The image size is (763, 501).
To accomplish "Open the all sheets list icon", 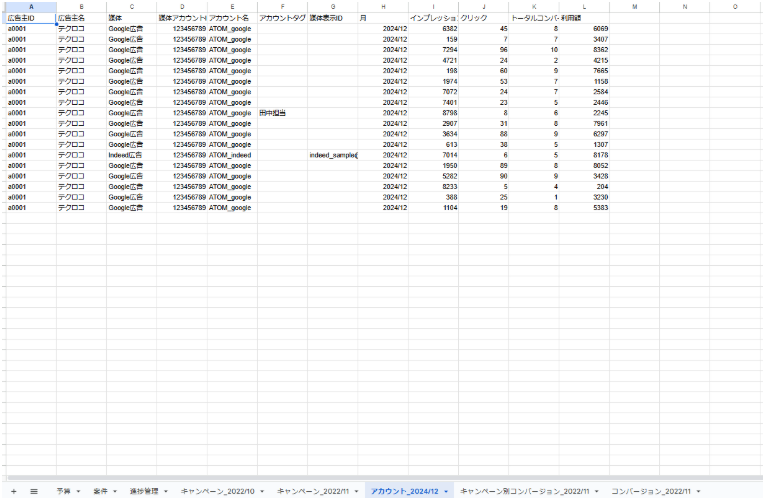I will (33, 491).
